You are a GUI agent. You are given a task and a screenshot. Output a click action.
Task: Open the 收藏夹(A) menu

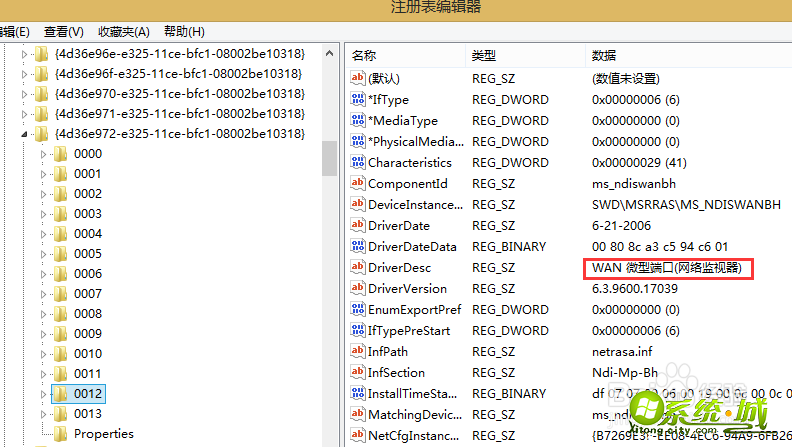pos(124,32)
